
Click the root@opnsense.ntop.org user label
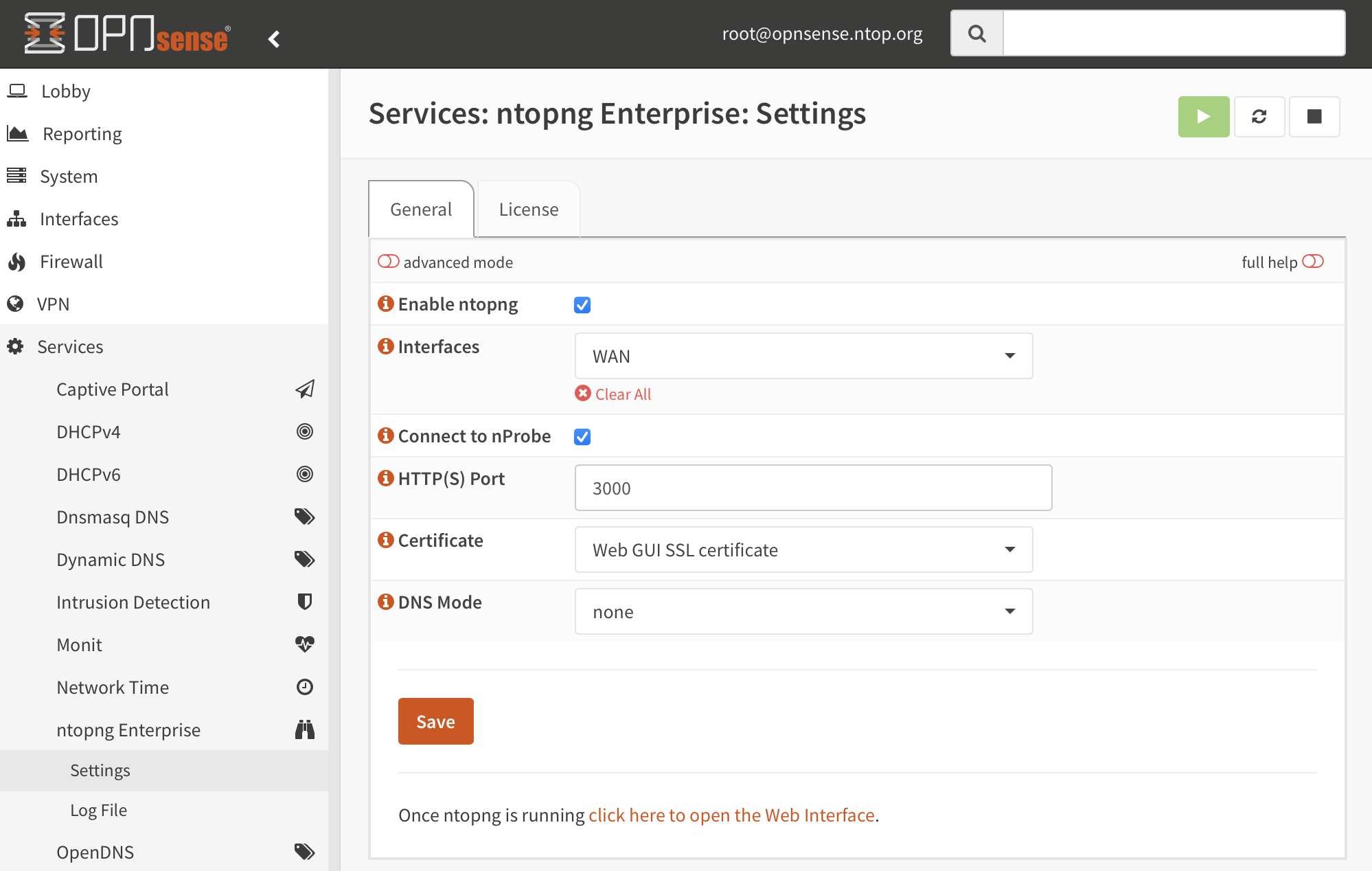[822, 33]
